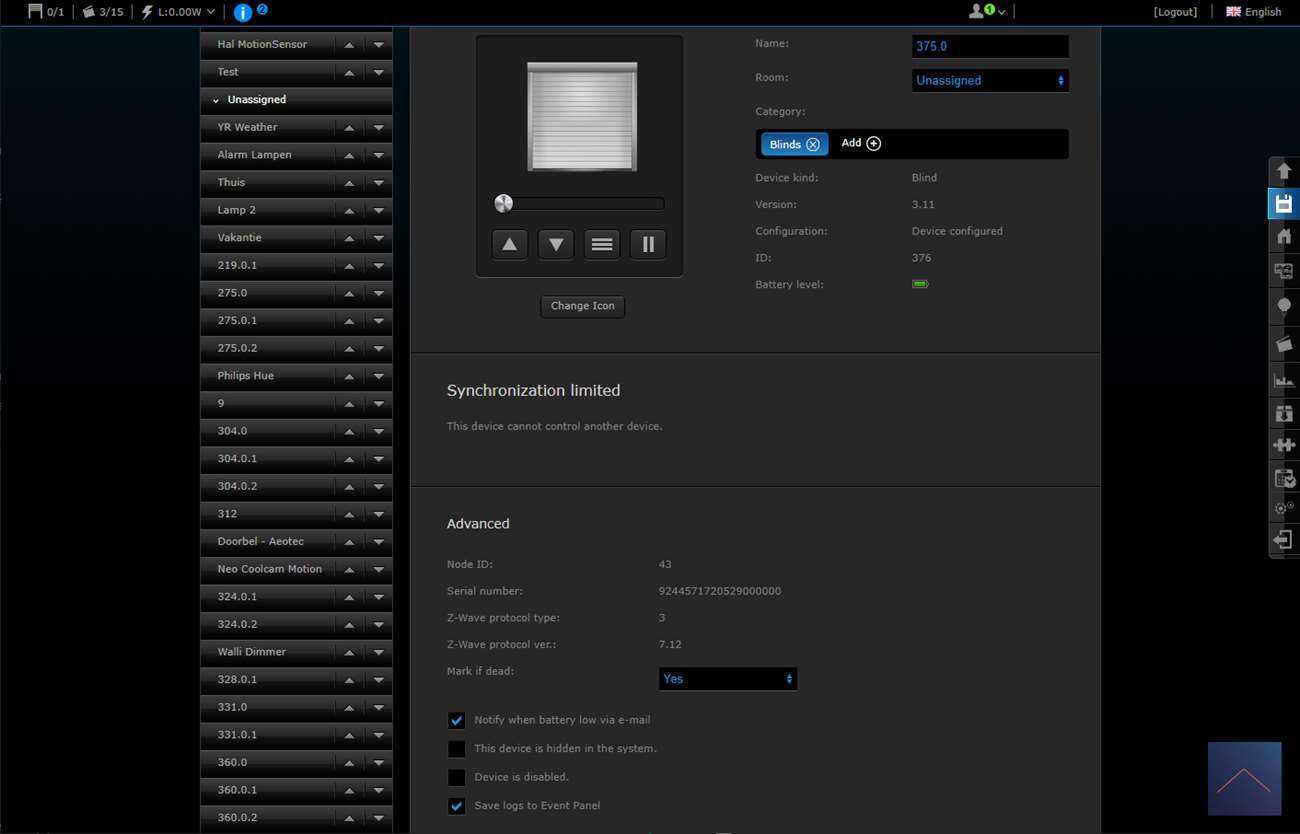This screenshot has width=1300, height=834.
Task: Click the Change Icon button
Action: click(x=582, y=306)
